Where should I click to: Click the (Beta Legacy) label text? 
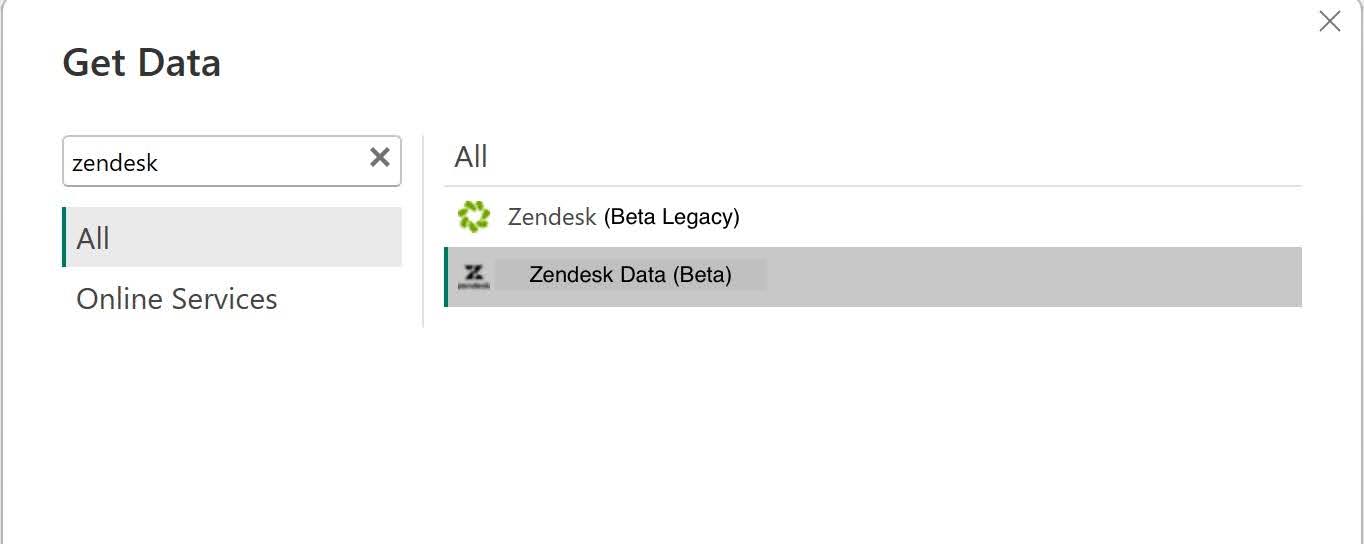click(671, 217)
